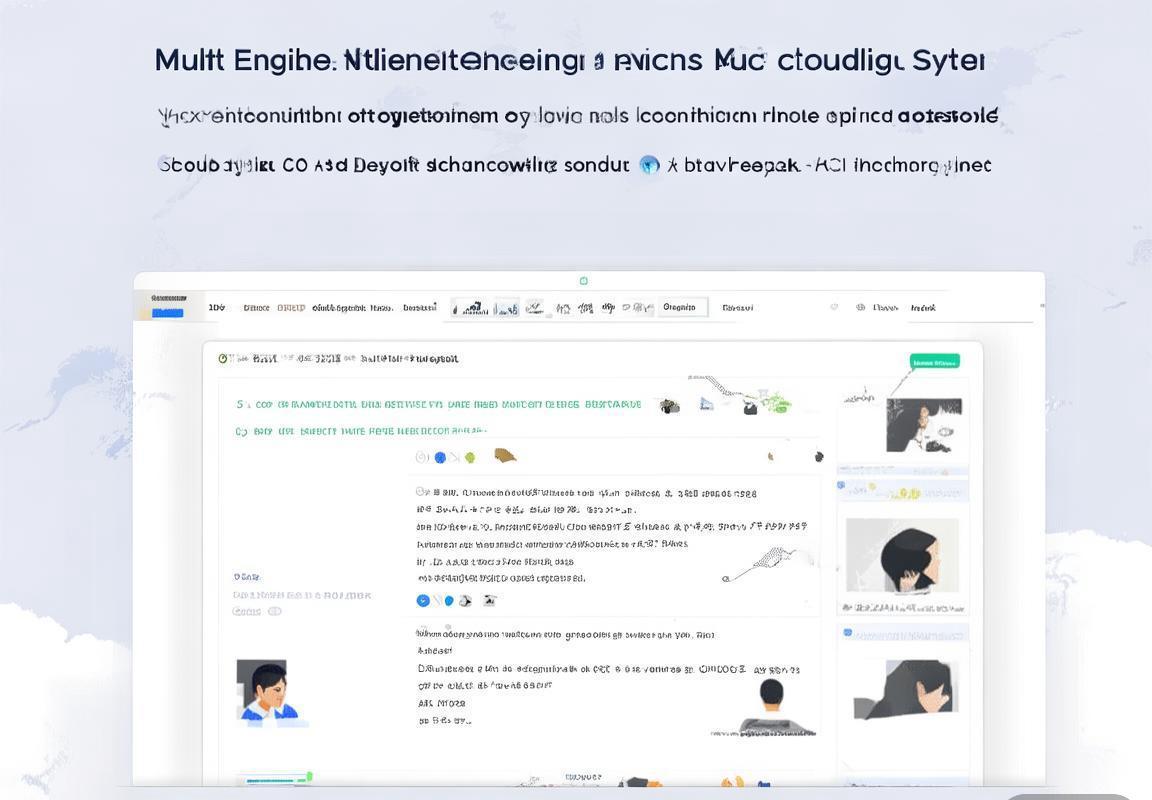This screenshot has width=1152, height=800.
Task: Click the green dot icon below the green text
Action: pos(470,458)
